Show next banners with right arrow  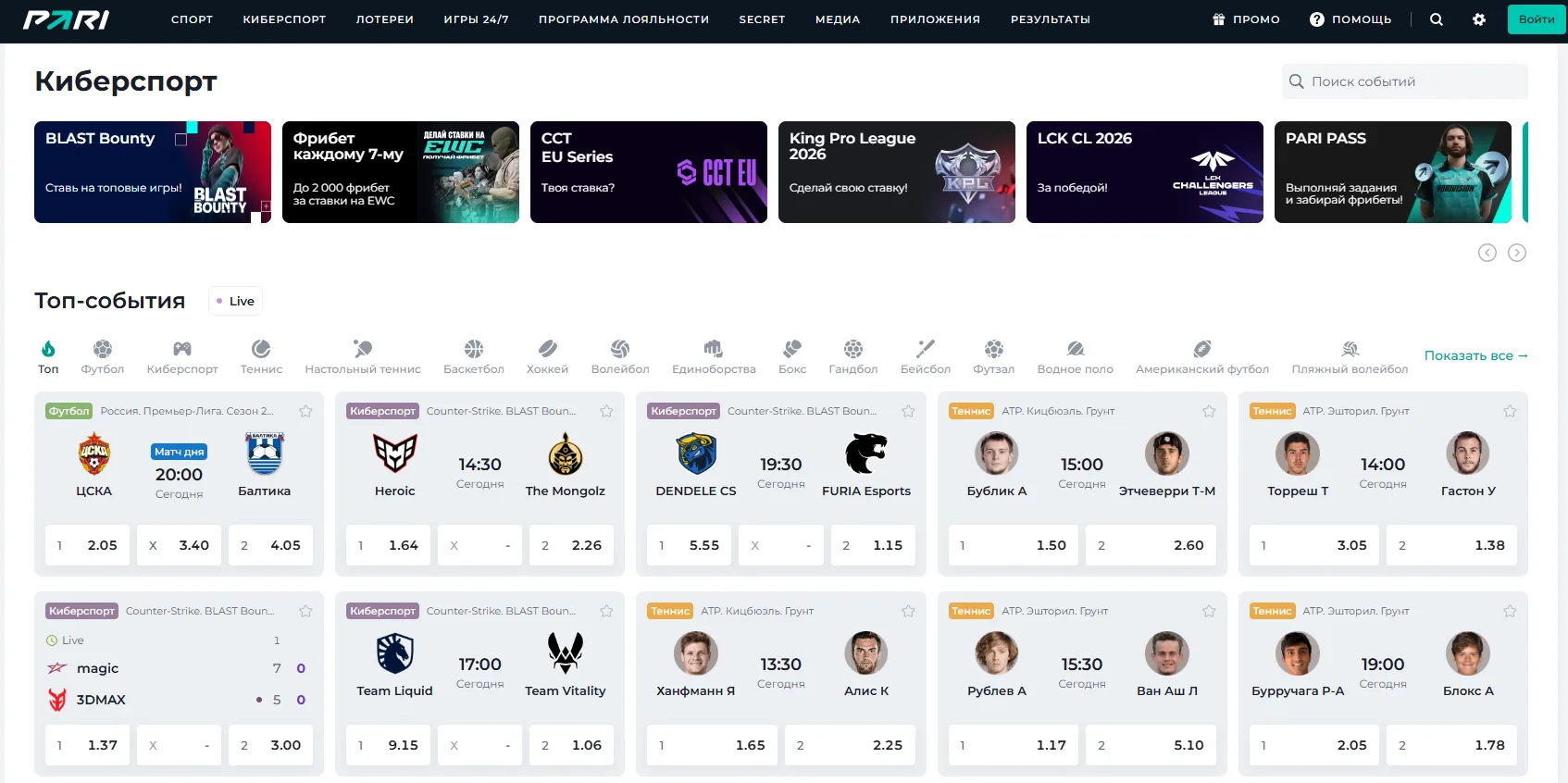coord(1517,253)
